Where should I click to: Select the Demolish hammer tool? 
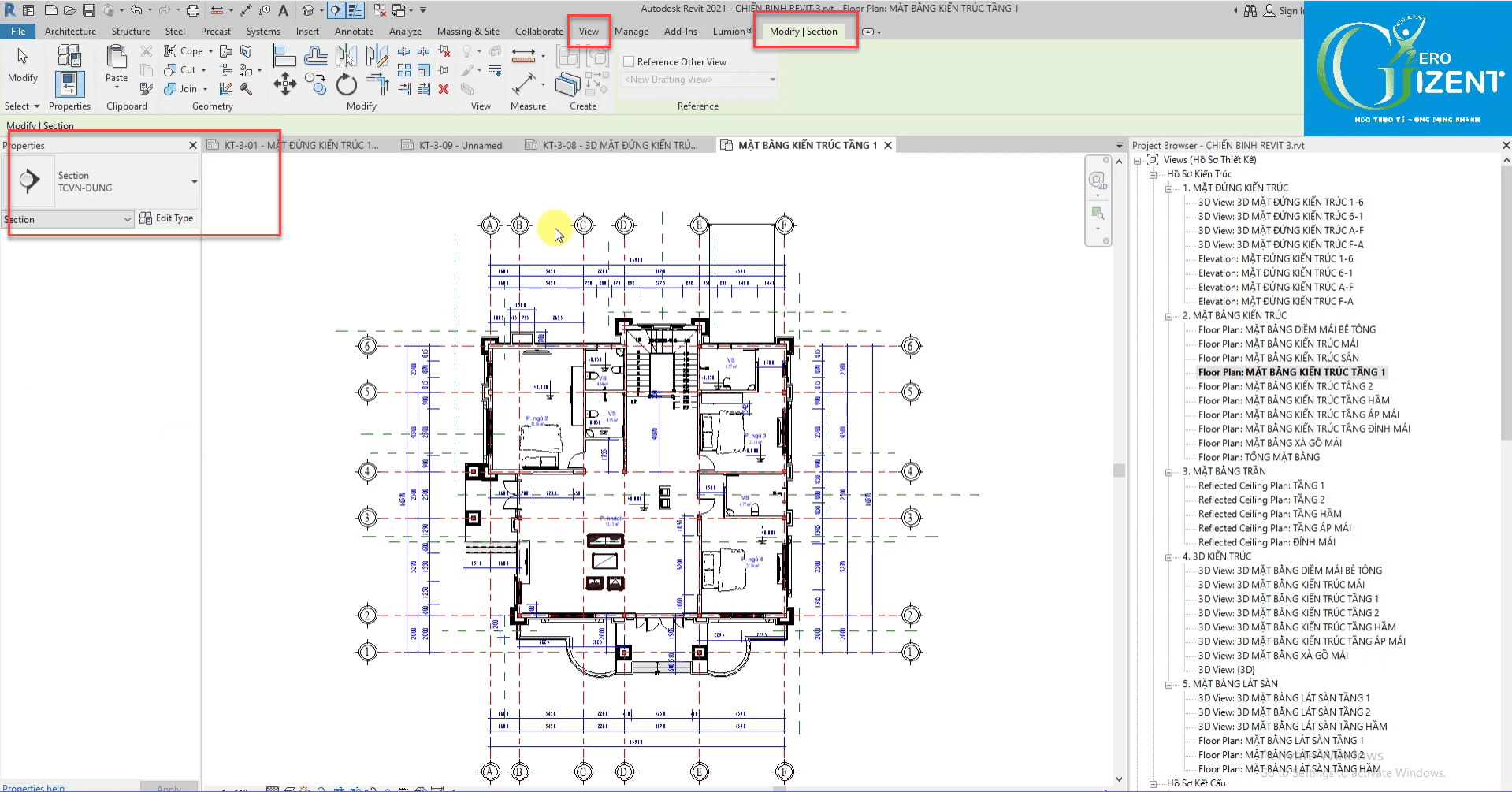pyautogui.click(x=246, y=89)
